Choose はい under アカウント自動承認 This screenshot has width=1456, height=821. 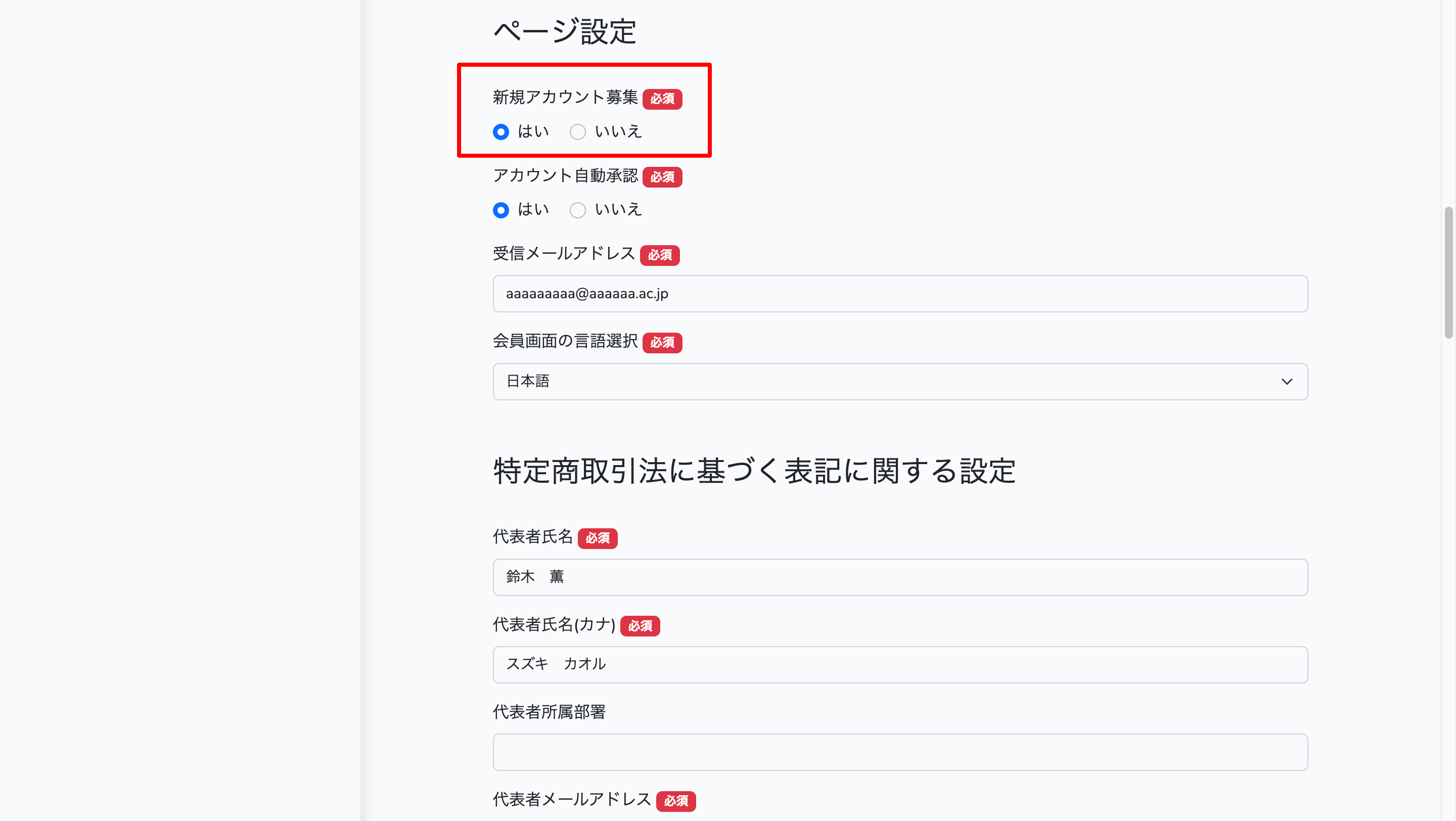click(501, 210)
